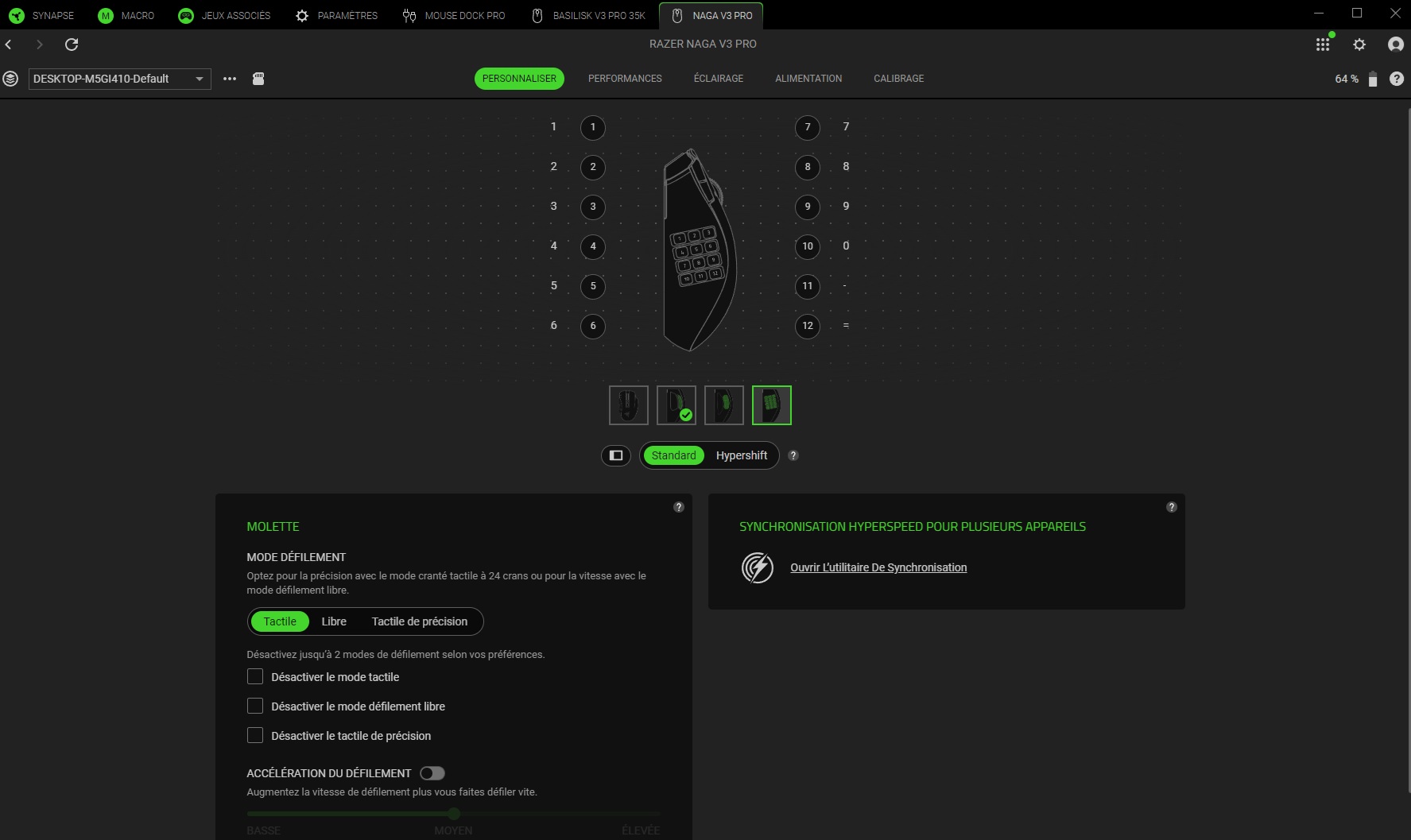Open help for the Molette panel

679,507
